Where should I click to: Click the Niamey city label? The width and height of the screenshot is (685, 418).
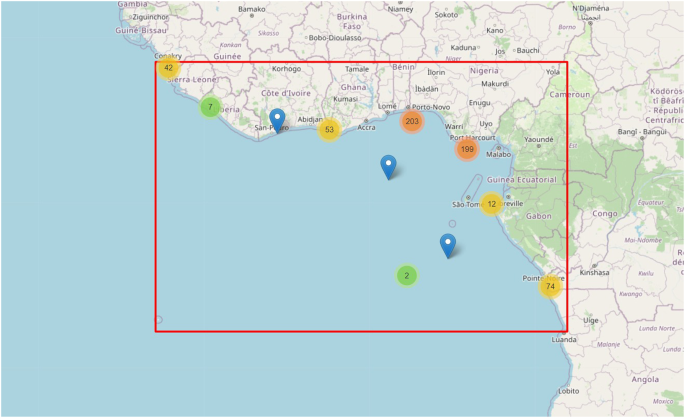coord(400,9)
